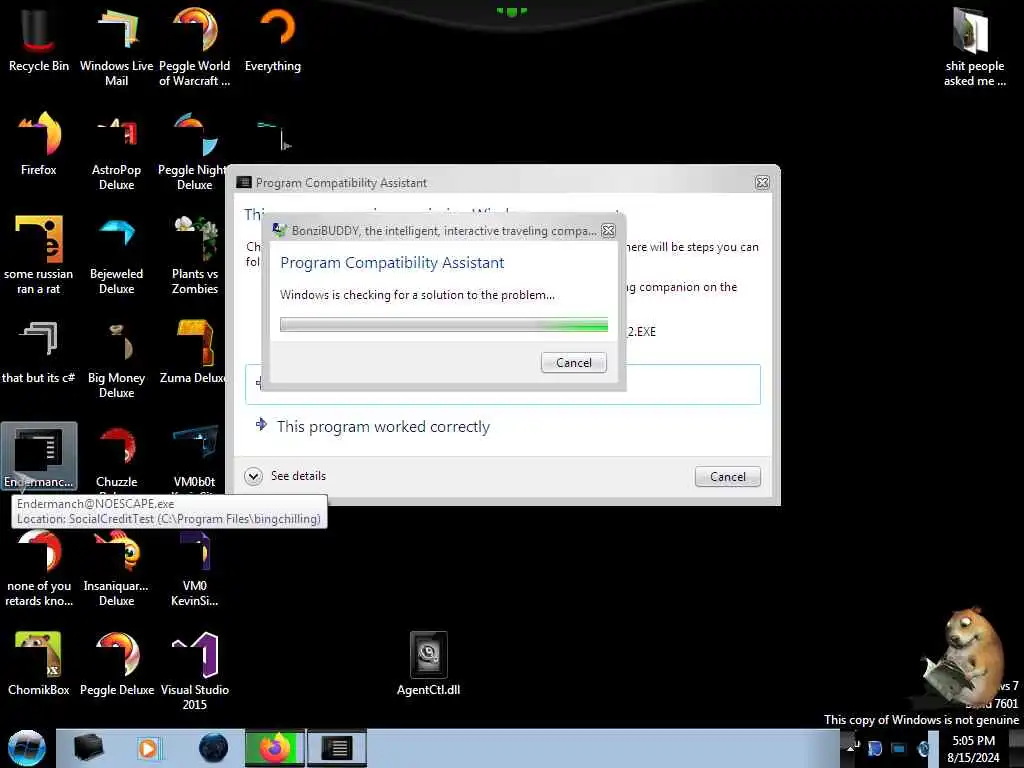Open the Windows Start menu
Image resolution: width=1024 pixels, height=768 pixels.
[26, 748]
